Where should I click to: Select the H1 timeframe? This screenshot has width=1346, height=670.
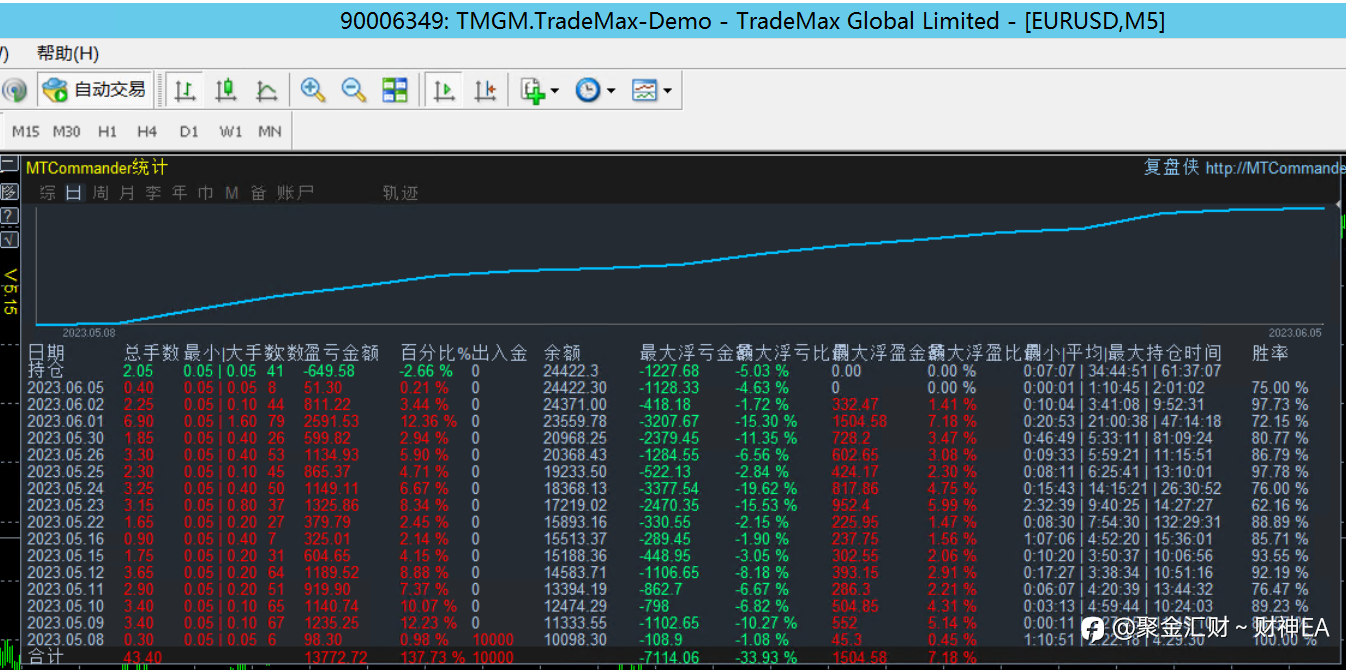(107, 131)
